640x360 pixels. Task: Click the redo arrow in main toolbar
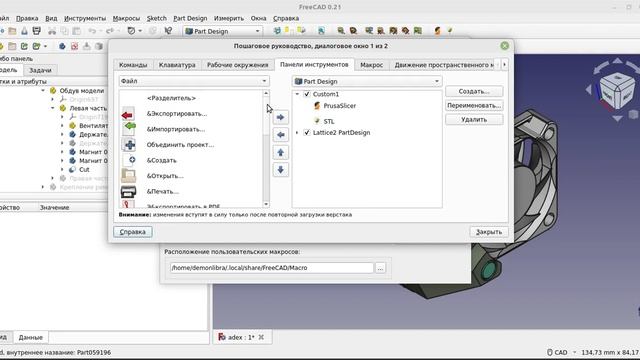(x=109, y=31)
